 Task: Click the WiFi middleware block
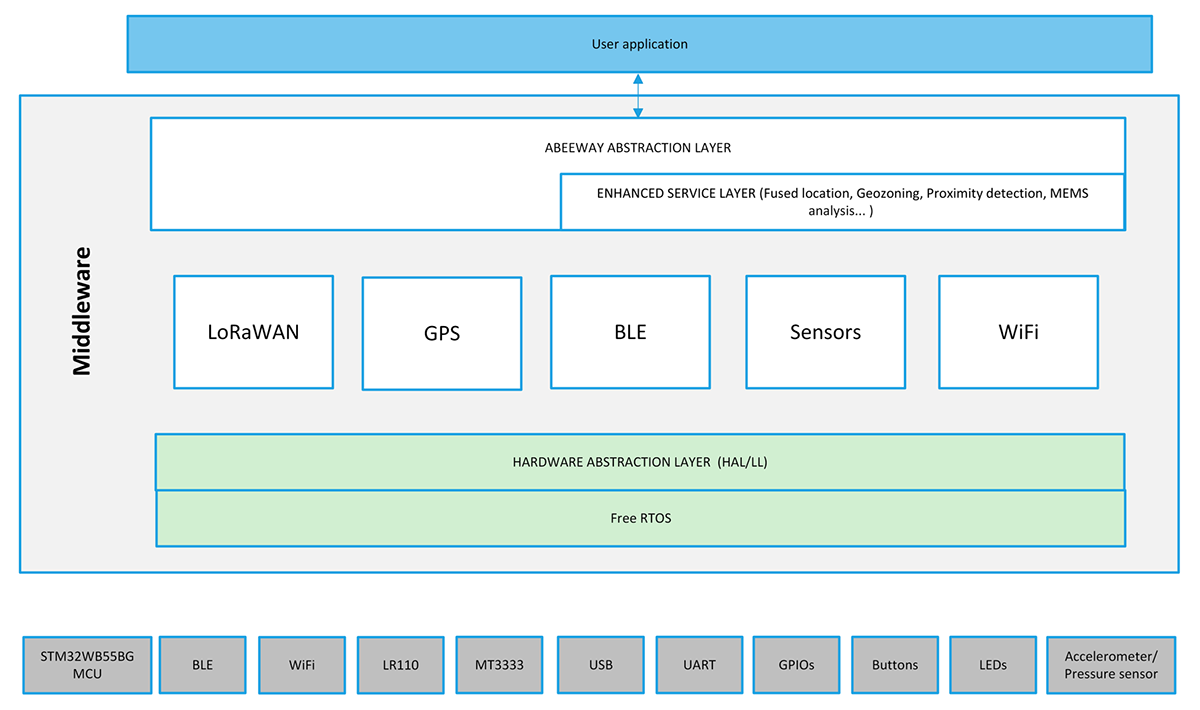1018,331
